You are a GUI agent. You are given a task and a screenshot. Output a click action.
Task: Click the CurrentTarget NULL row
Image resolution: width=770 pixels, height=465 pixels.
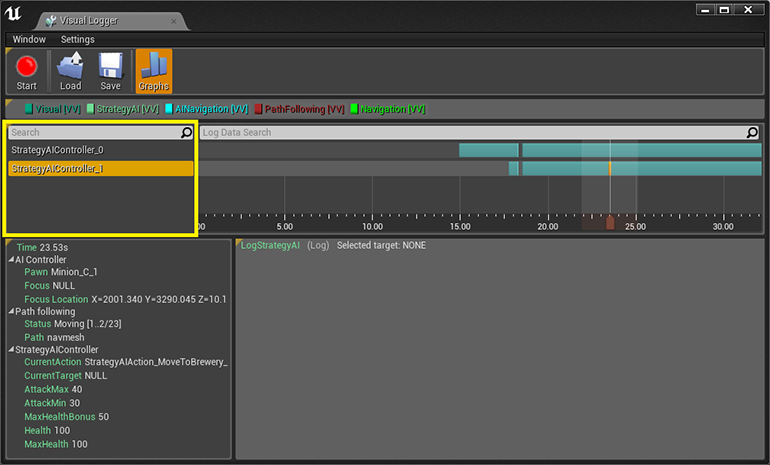[x=65, y=376]
